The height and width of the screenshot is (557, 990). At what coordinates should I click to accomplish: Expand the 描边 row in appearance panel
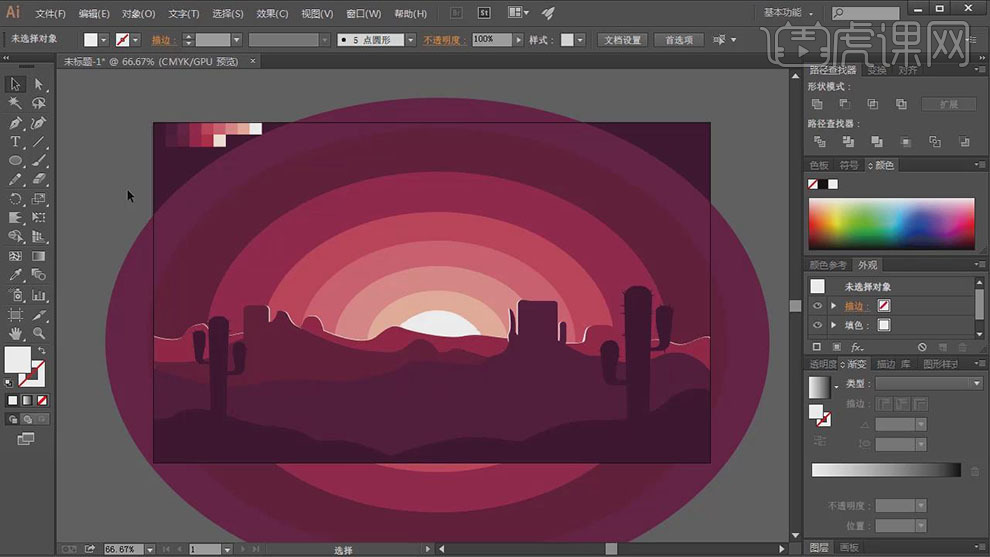[834, 306]
